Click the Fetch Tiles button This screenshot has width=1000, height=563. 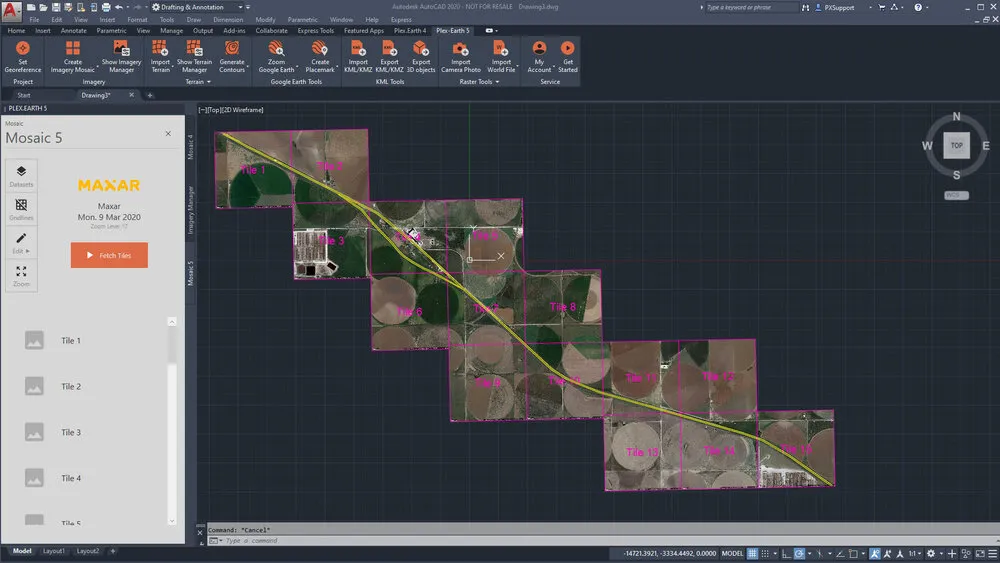pos(109,255)
